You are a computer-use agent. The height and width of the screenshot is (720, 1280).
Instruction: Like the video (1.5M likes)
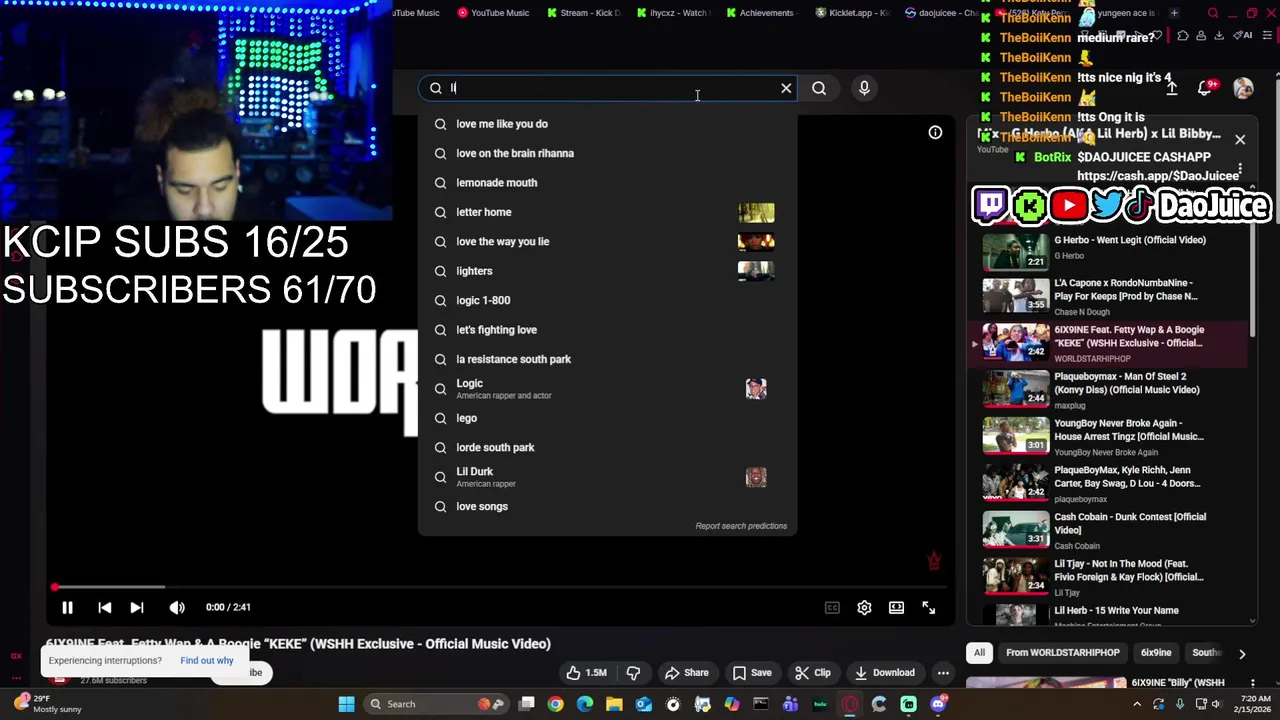(586, 673)
